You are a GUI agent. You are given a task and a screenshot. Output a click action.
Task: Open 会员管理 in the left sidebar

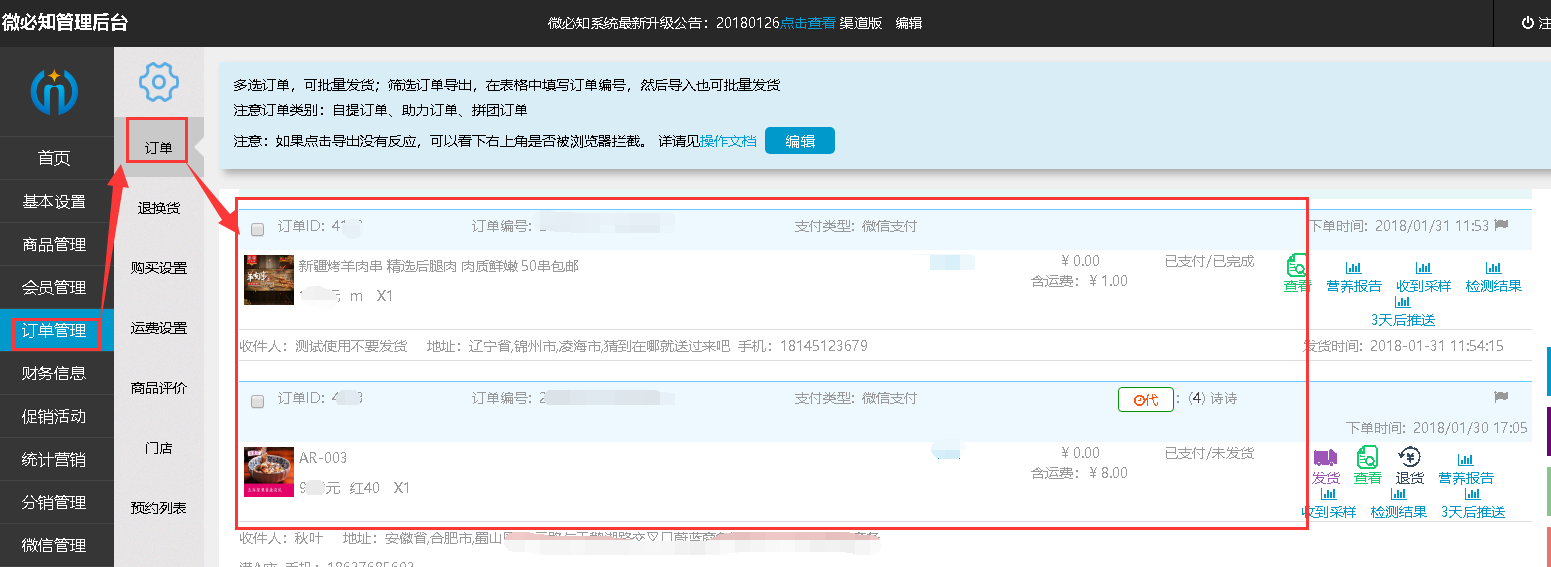point(54,287)
